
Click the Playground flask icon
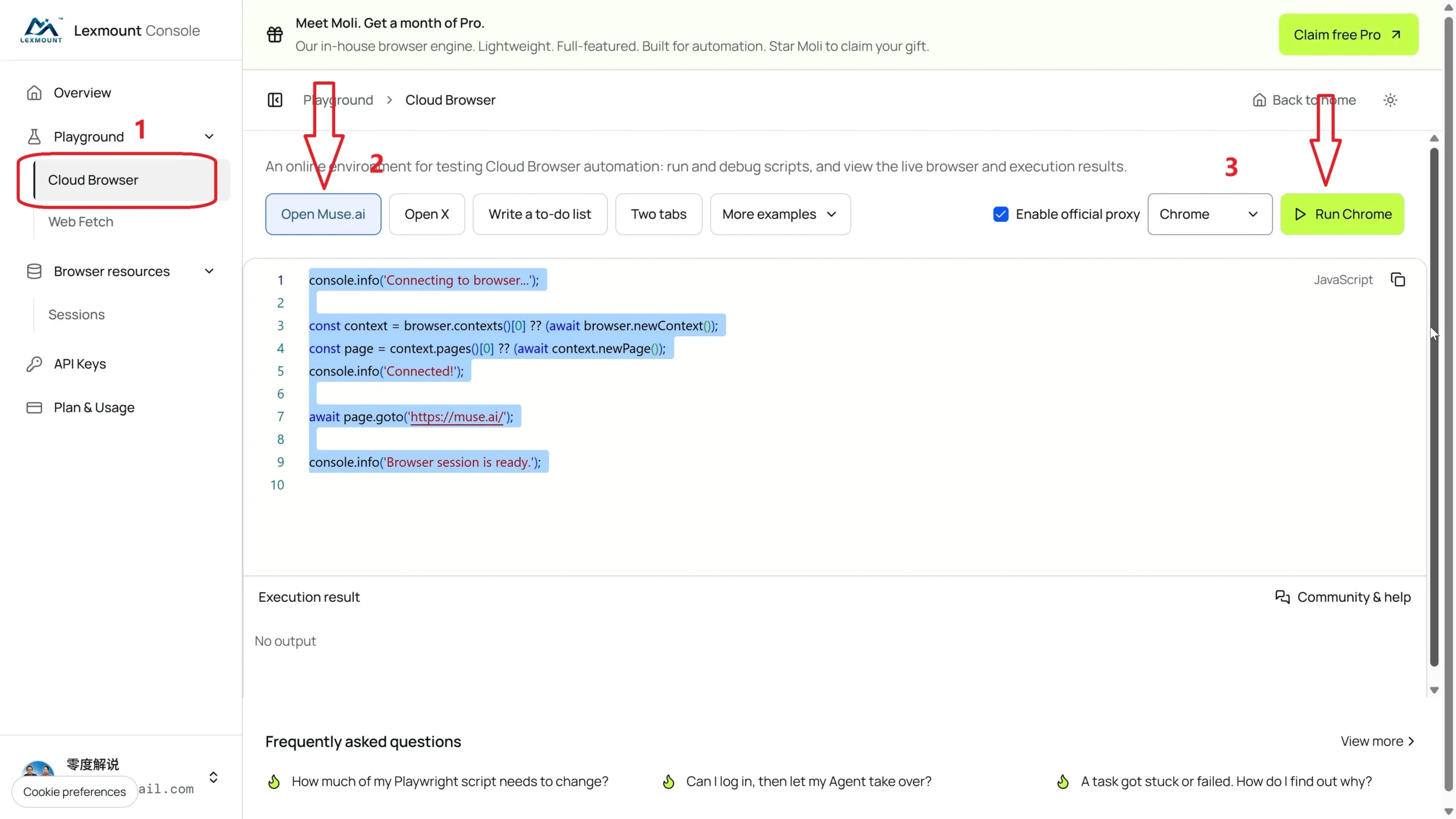coord(34,136)
